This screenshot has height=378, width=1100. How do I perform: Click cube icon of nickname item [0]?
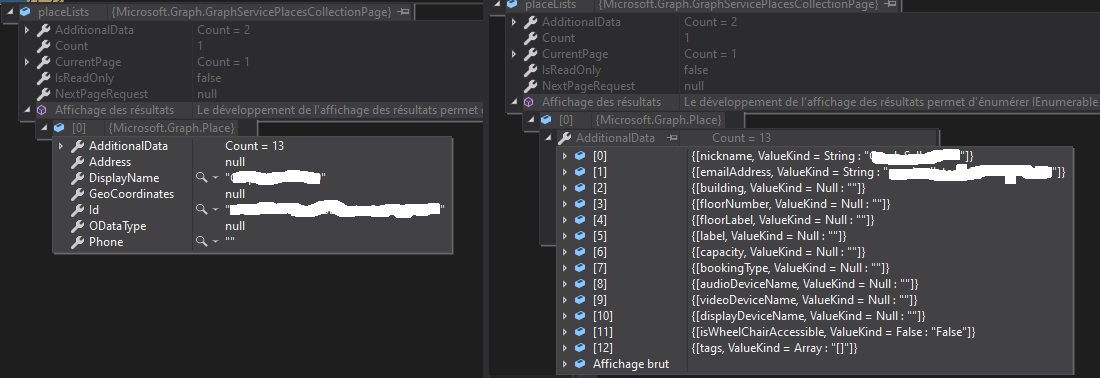coord(579,156)
